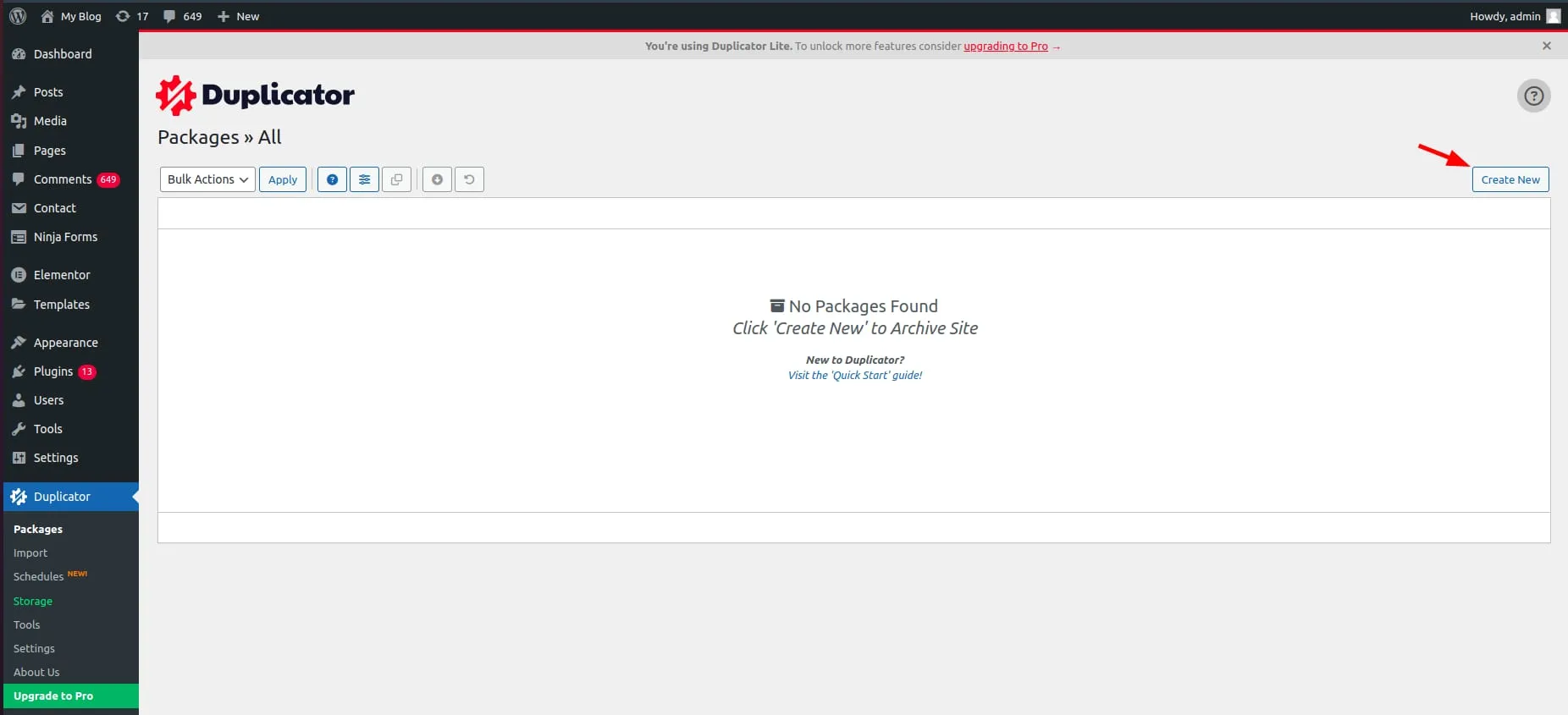This screenshot has height=715, width=1568.
Task: Open the Media library menu
Action: (70, 121)
